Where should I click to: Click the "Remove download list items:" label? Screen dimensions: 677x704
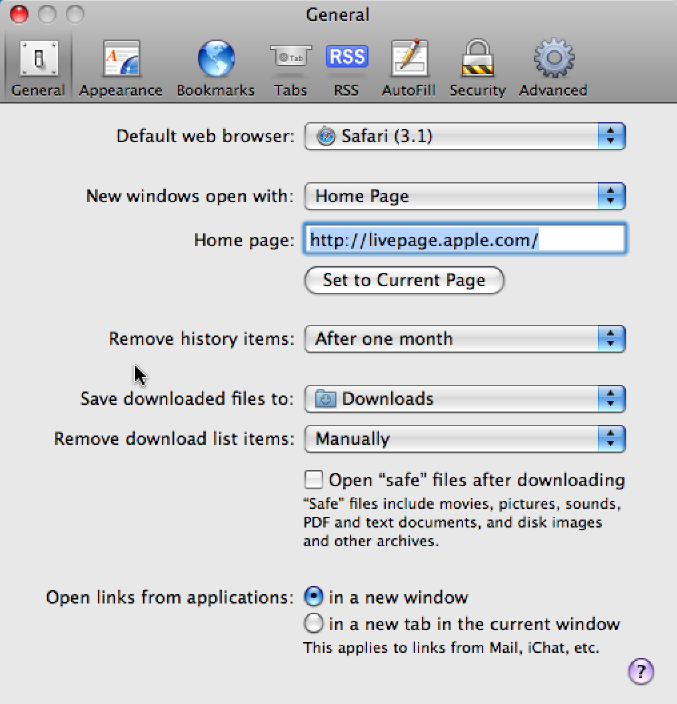174,439
